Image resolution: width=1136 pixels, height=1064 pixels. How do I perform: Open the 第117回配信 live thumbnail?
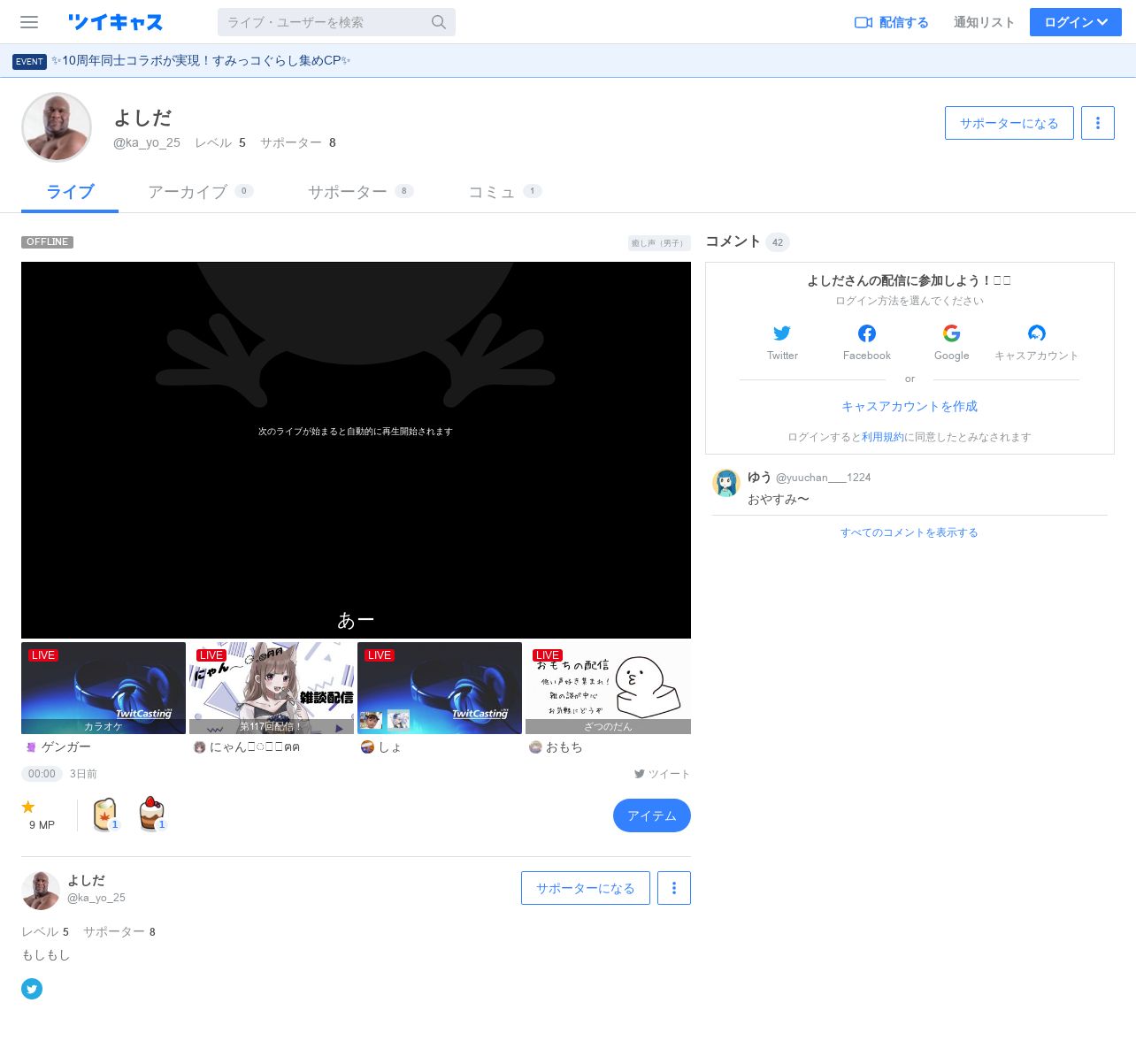click(272, 688)
